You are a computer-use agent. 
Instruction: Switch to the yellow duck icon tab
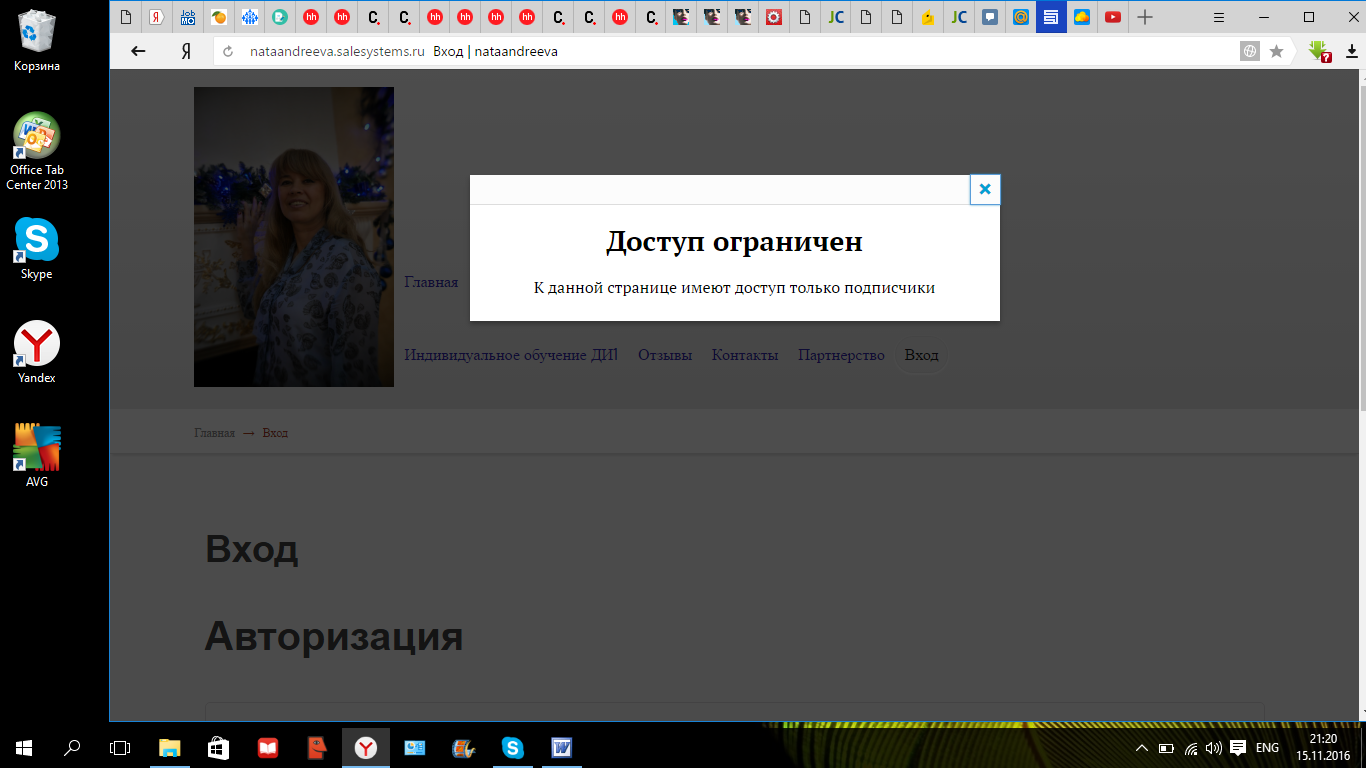927,17
